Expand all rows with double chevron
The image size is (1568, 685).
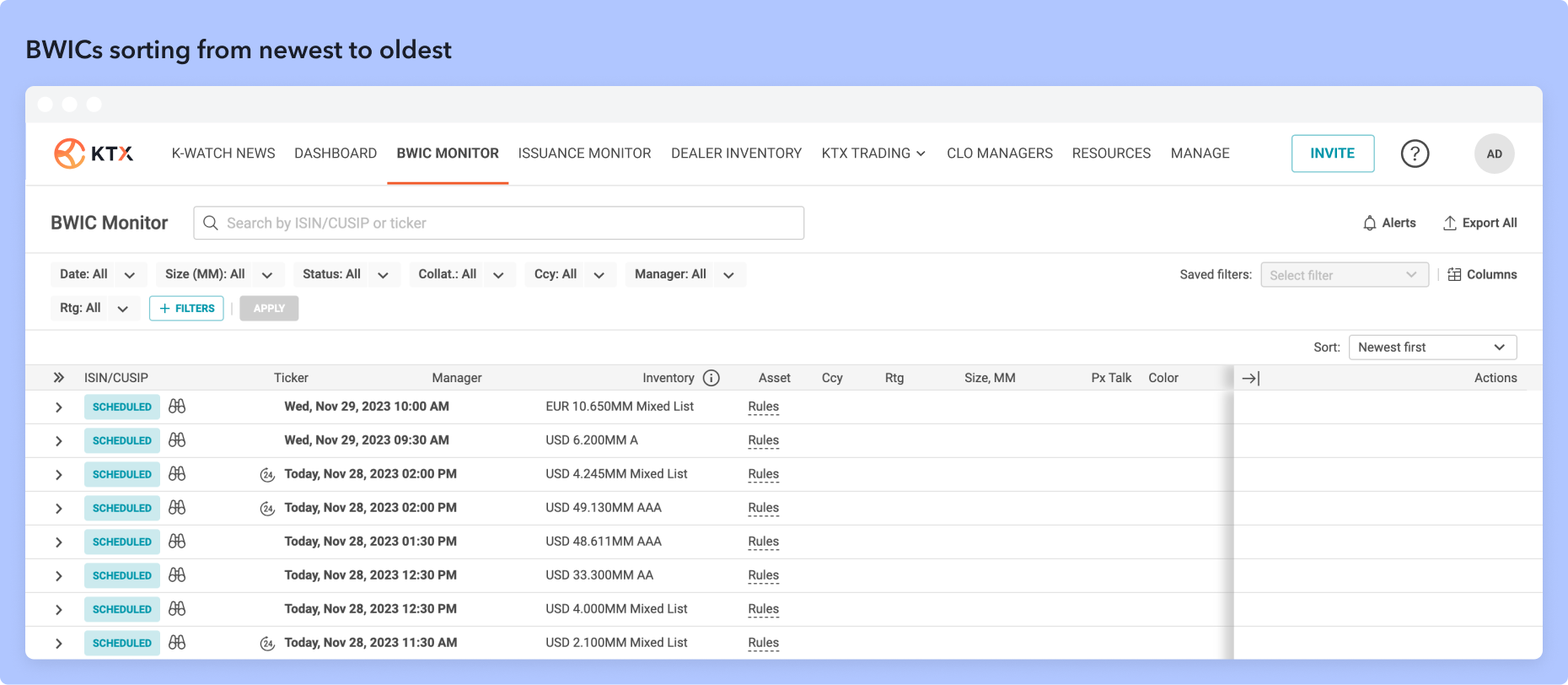[58, 378]
